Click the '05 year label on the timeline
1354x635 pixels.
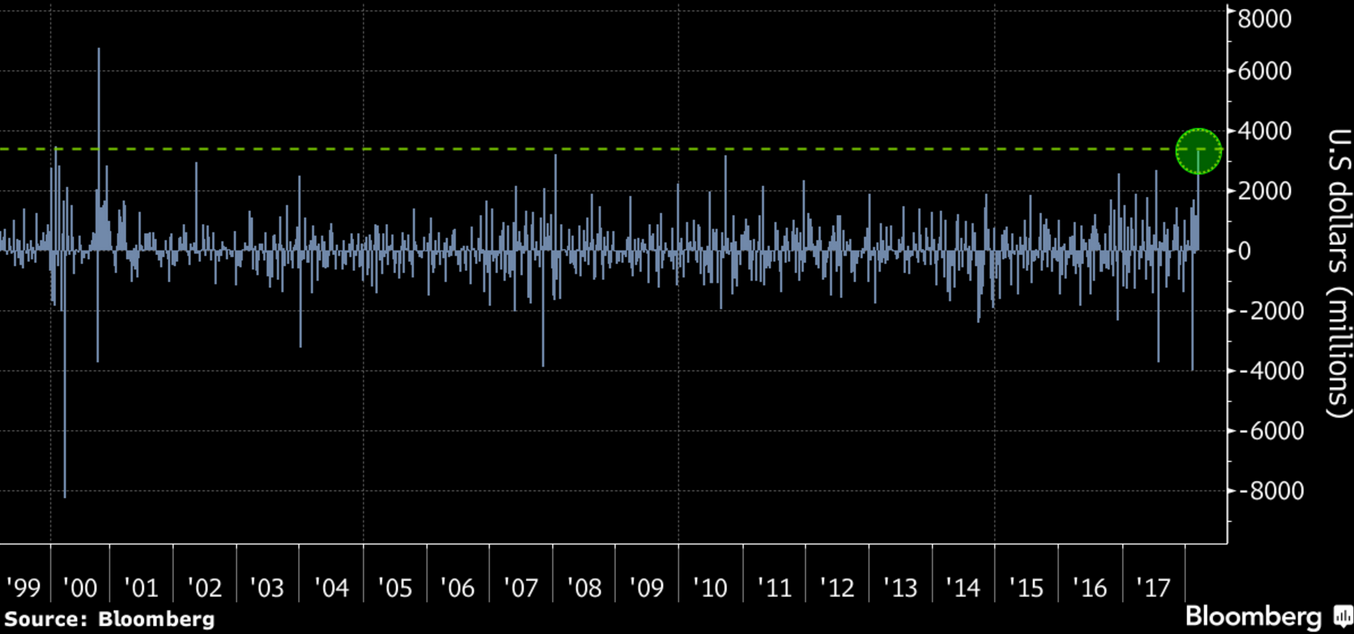(394, 587)
